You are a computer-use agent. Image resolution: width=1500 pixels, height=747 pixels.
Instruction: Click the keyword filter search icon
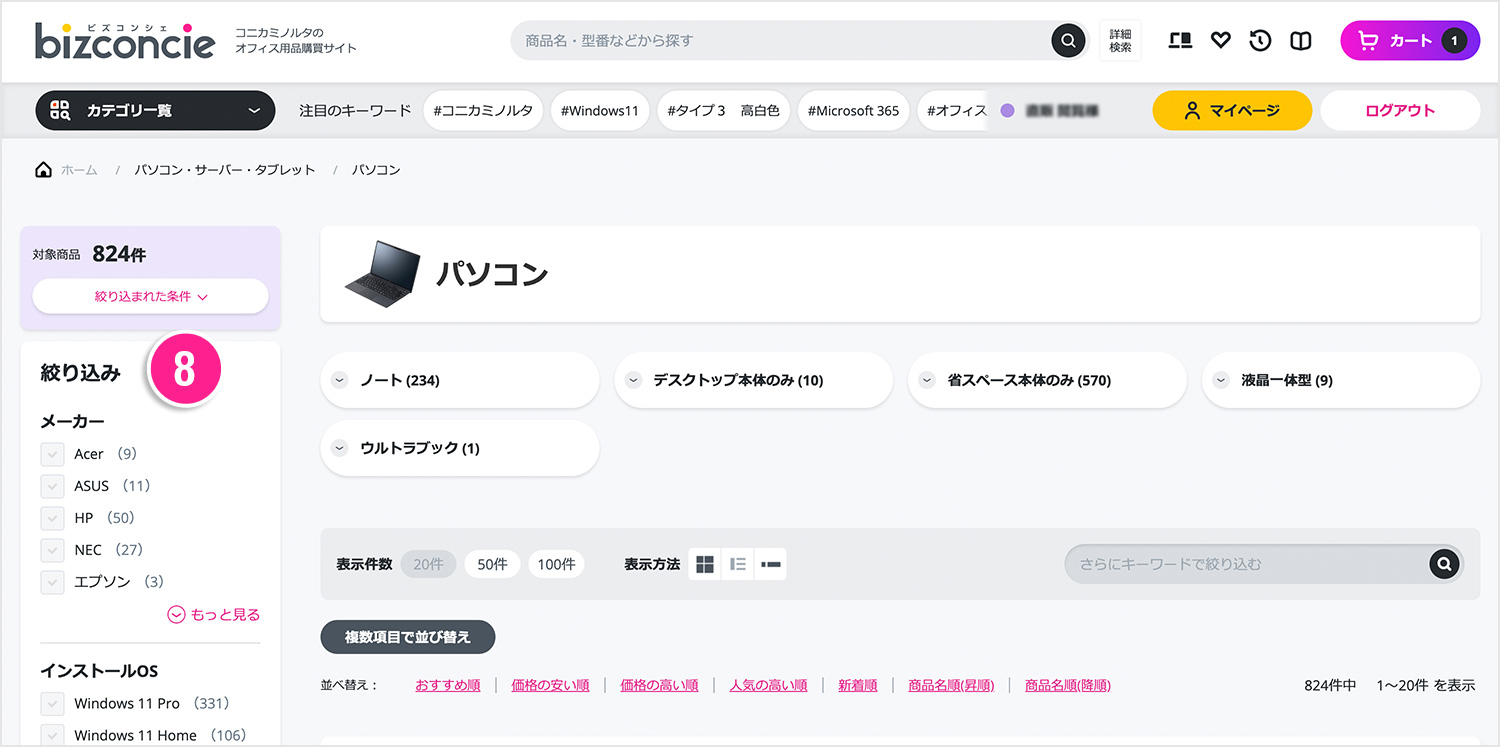point(1443,564)
